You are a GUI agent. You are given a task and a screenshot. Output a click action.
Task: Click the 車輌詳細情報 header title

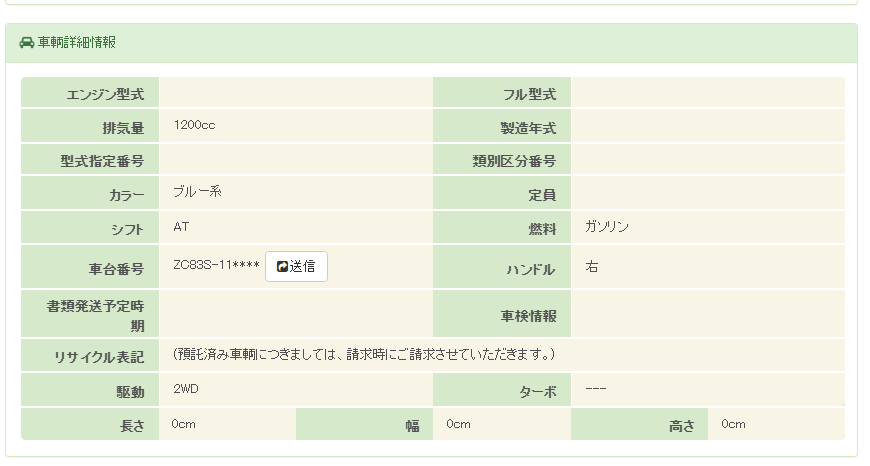click(x=77, y=42)
